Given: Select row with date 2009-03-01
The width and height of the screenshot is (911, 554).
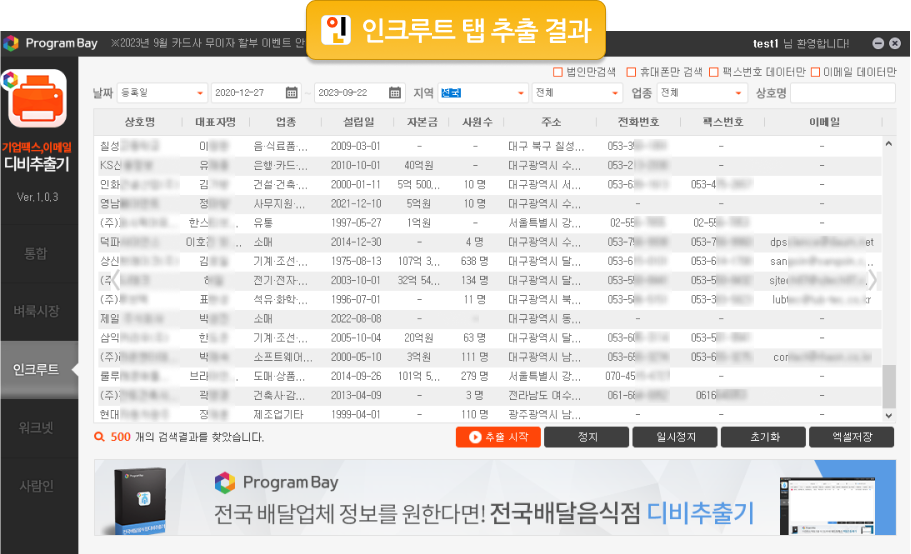Looking at the screenshot, I should pos(488,146).
